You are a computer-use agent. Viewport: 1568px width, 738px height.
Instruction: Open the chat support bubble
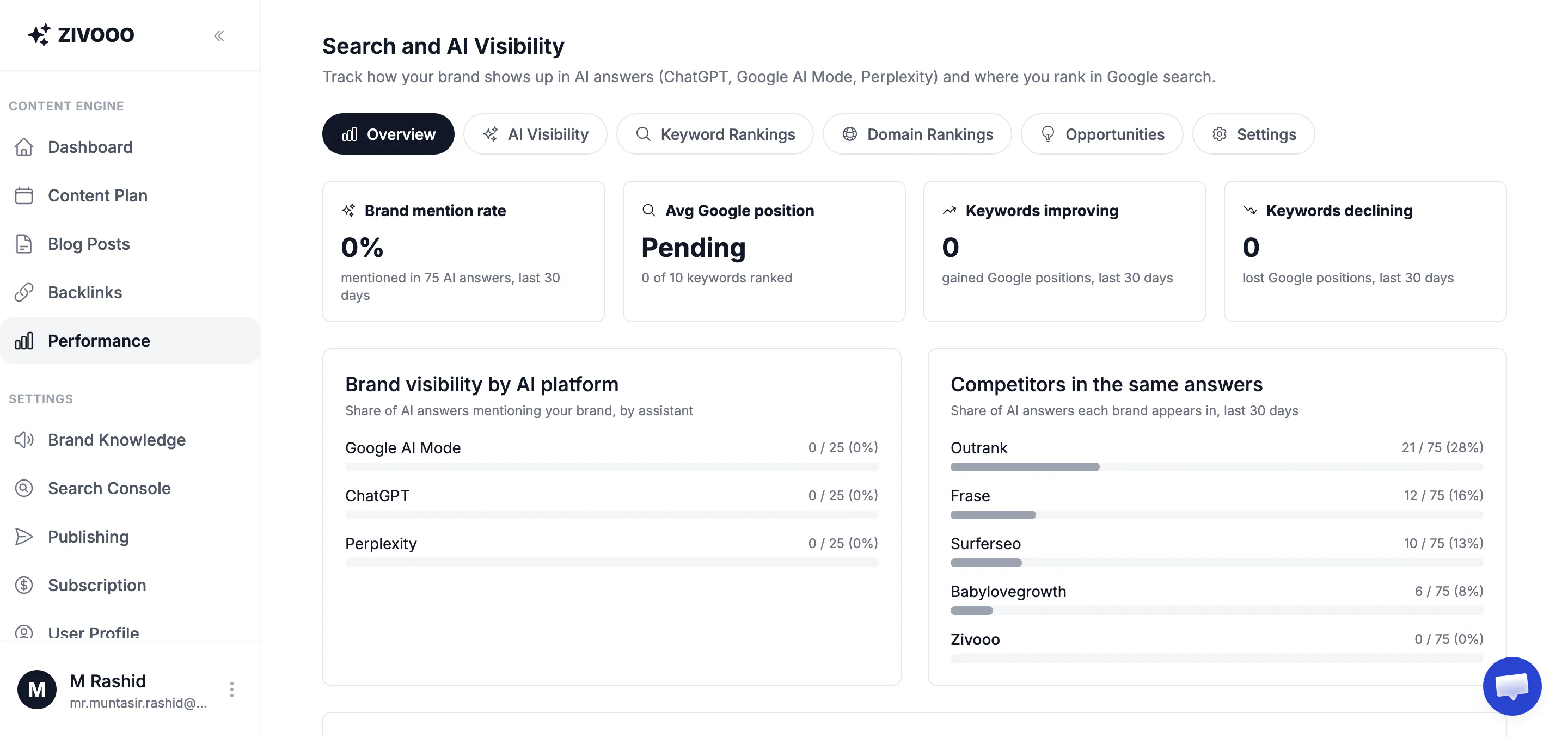coord(1512,686)
